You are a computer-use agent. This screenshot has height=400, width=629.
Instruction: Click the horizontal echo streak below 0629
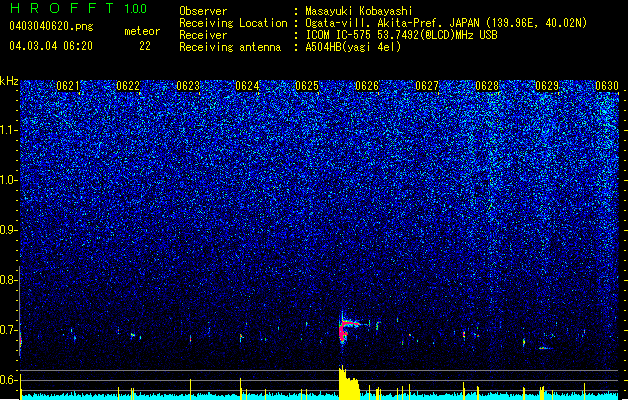click(x=545, y=348)
